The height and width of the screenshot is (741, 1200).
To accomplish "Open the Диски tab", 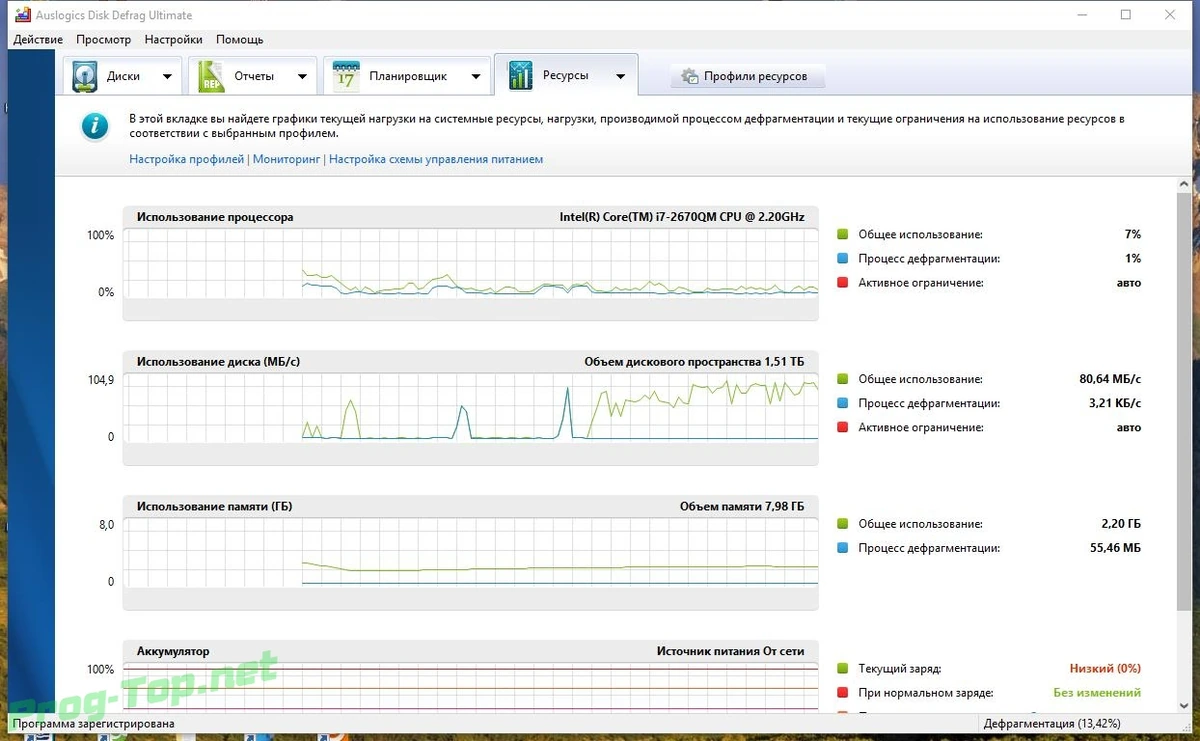I will (123, 76).
